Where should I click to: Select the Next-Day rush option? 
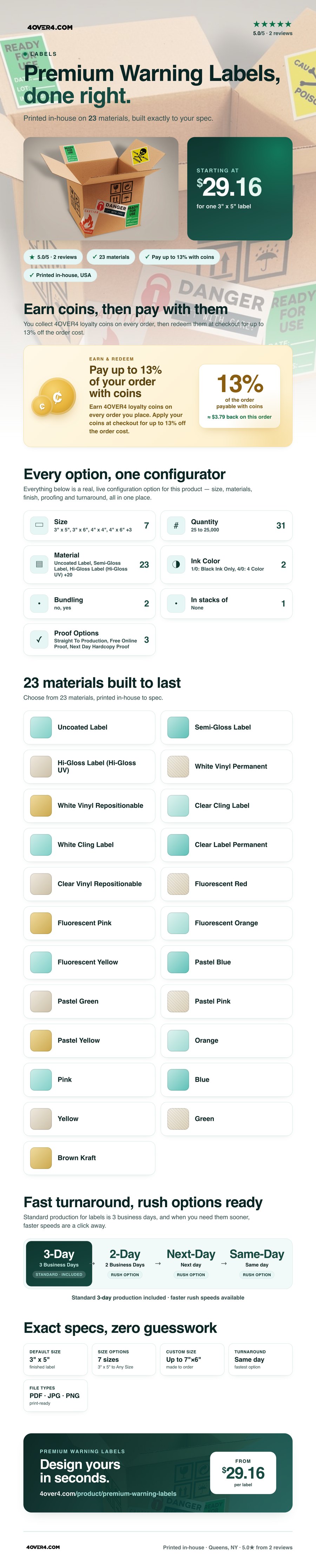coord(191,1263)
